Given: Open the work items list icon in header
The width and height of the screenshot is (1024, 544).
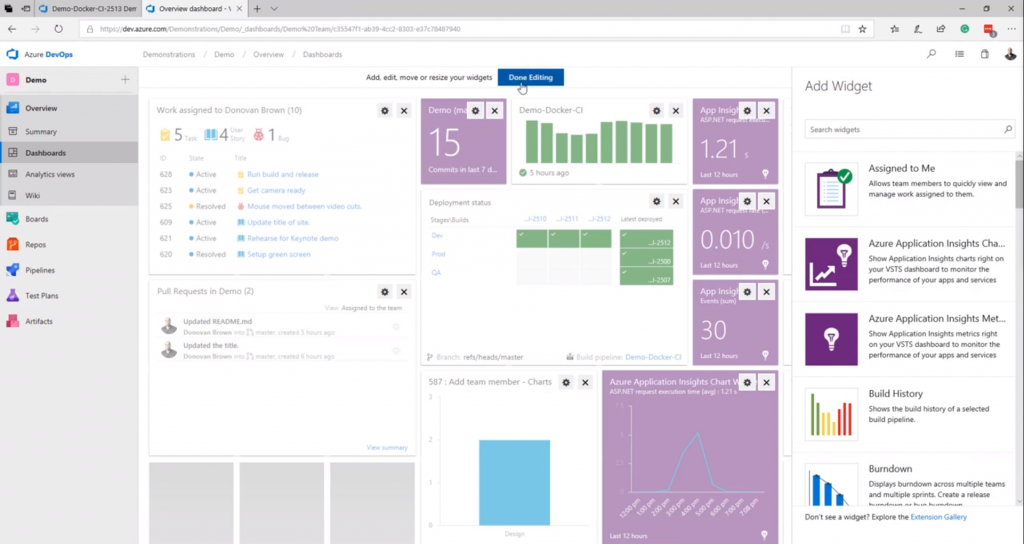Looking at the screenshot, I should [x=959, y=54].
